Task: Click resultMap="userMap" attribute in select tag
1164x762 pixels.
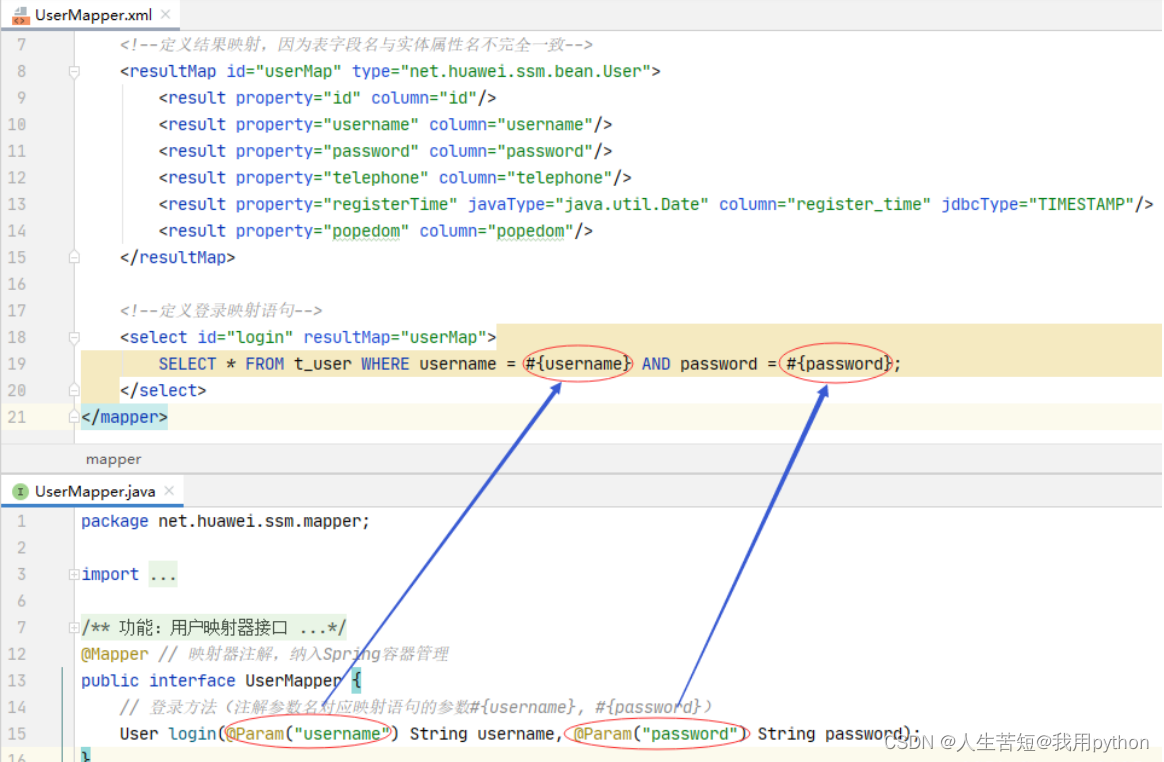Action: pos(395,337)
